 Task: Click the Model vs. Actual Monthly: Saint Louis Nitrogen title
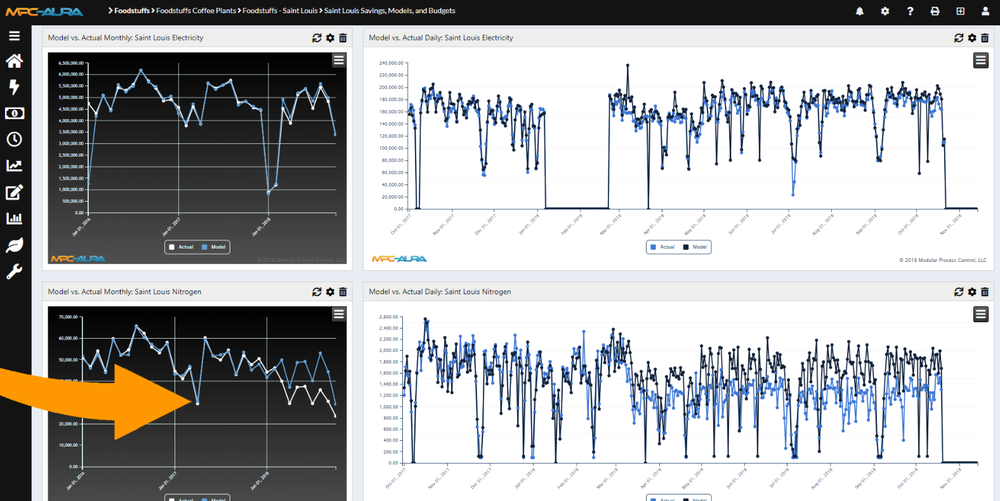(x=124, y=291)
